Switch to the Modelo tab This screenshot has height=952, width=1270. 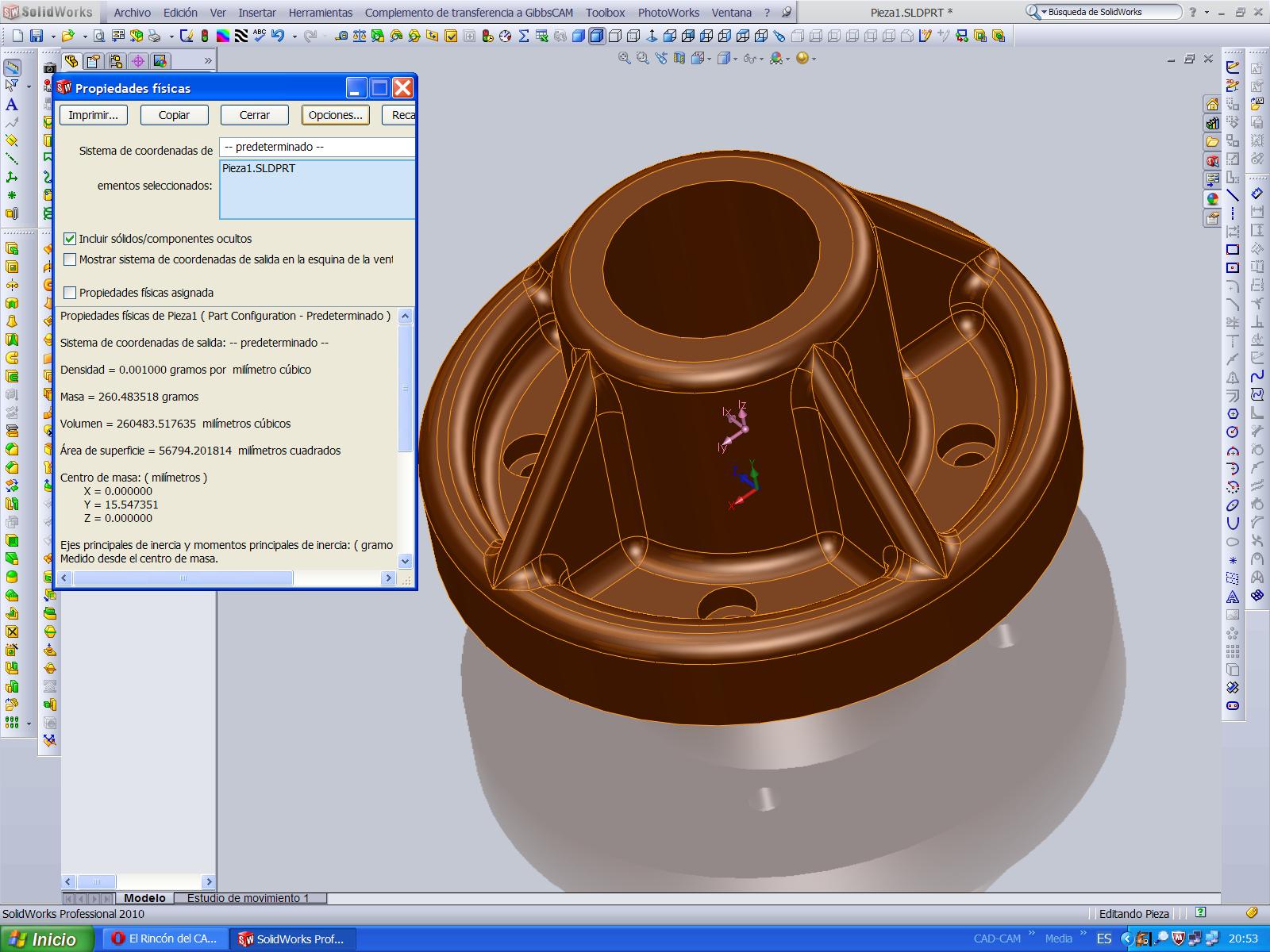[x=144, y=898]
